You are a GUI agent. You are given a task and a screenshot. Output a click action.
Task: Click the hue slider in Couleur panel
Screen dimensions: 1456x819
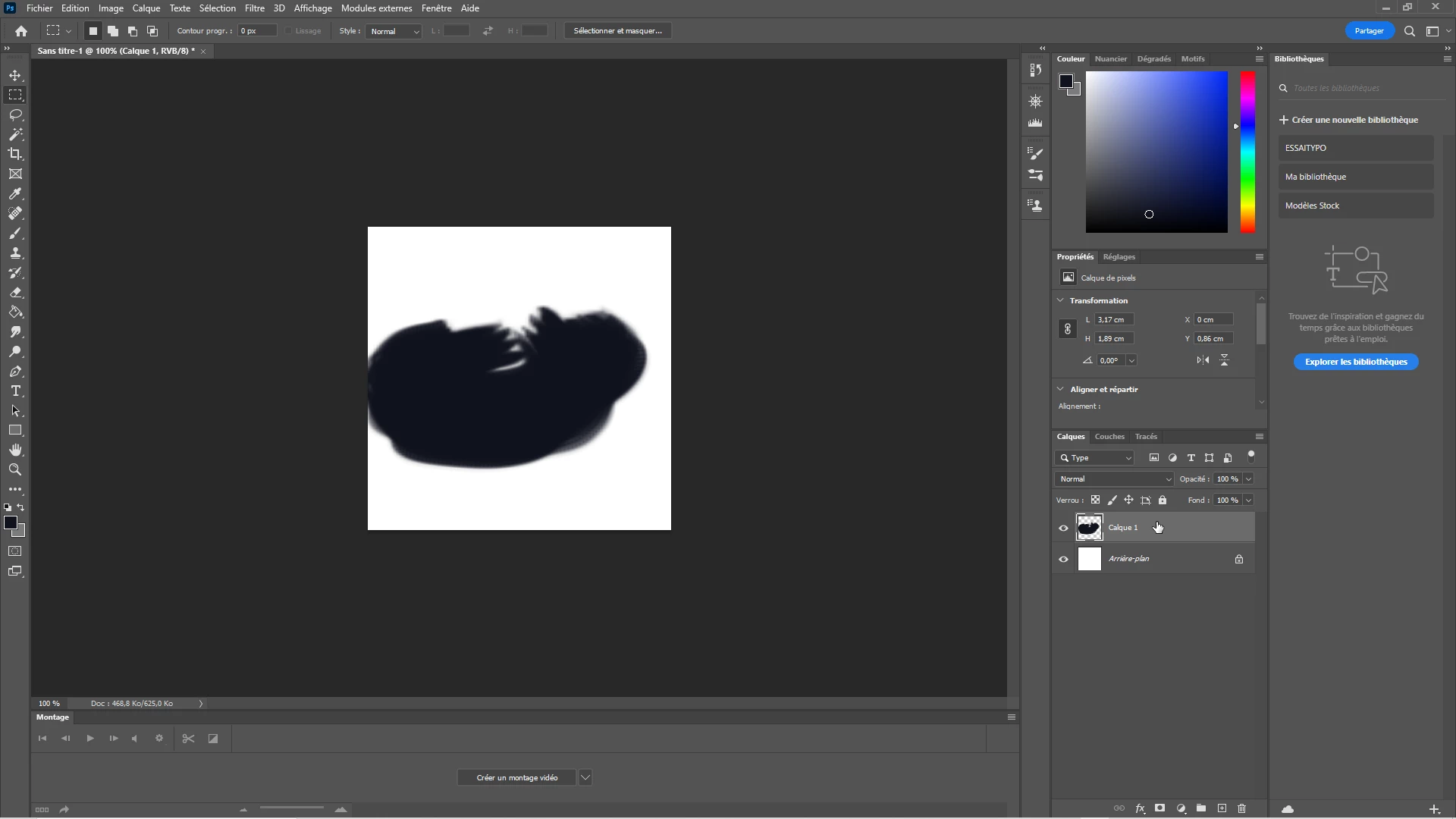pos(1247,152)
